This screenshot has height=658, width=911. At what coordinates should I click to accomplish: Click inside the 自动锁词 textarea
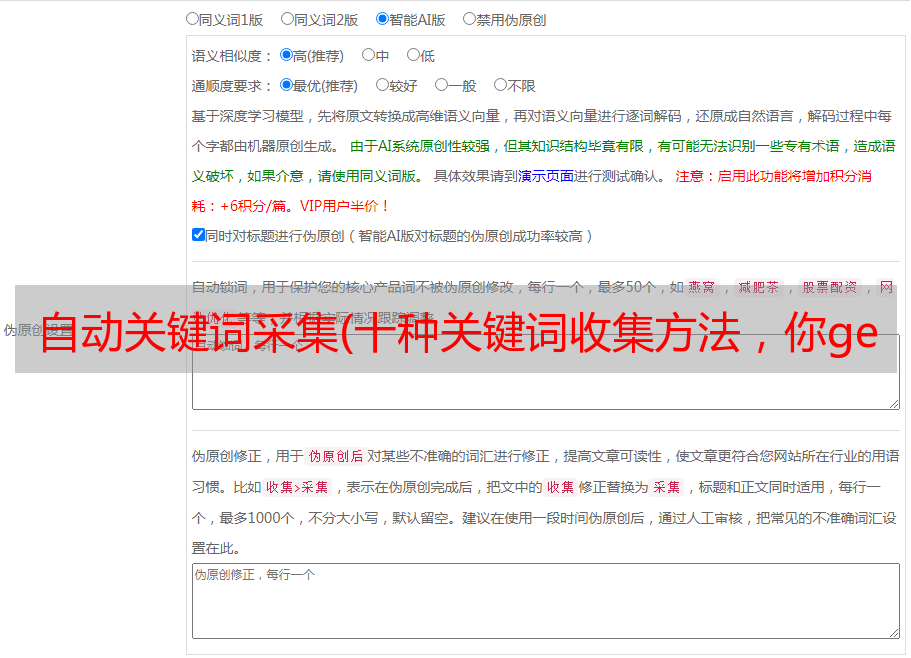(x=546, y=372)
